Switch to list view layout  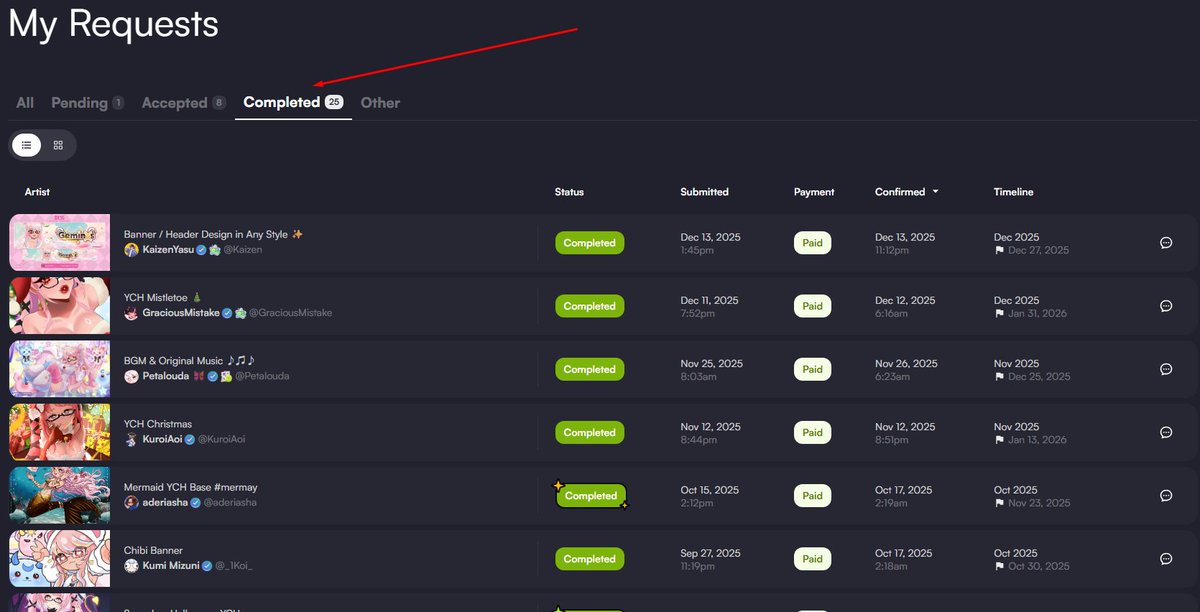[26, 145]
